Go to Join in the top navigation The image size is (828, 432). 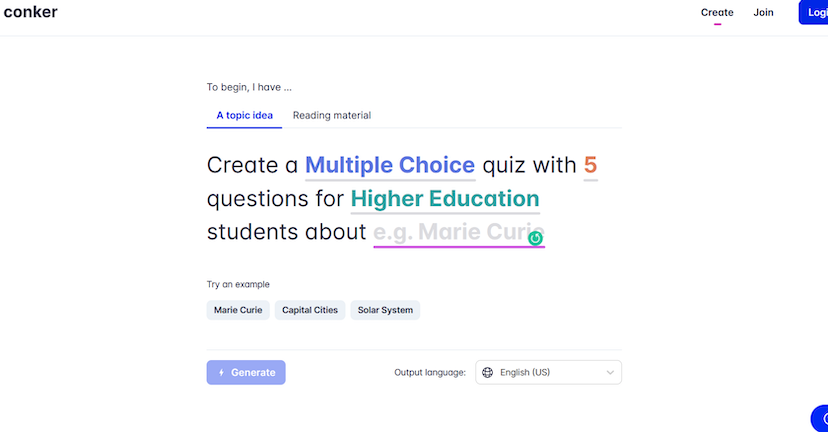point(763,13)
